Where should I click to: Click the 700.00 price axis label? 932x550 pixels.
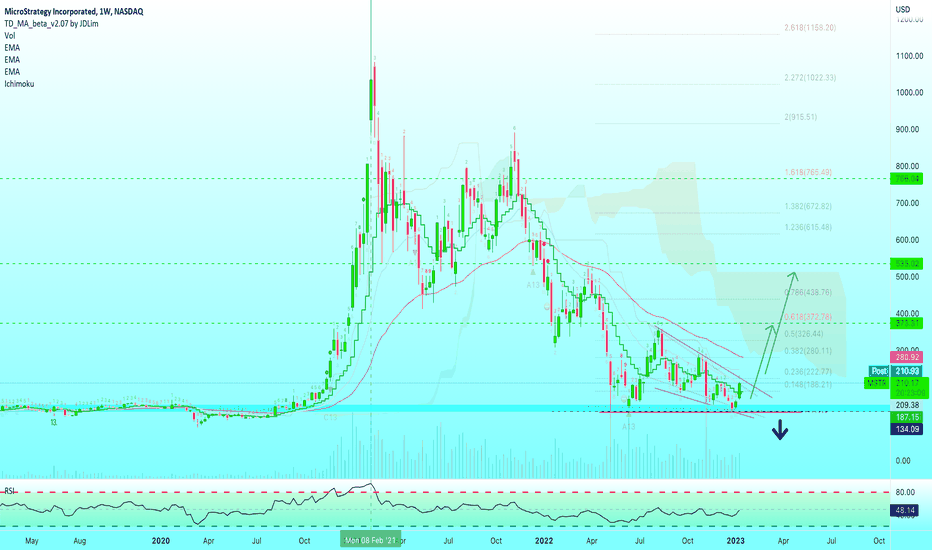909,203
